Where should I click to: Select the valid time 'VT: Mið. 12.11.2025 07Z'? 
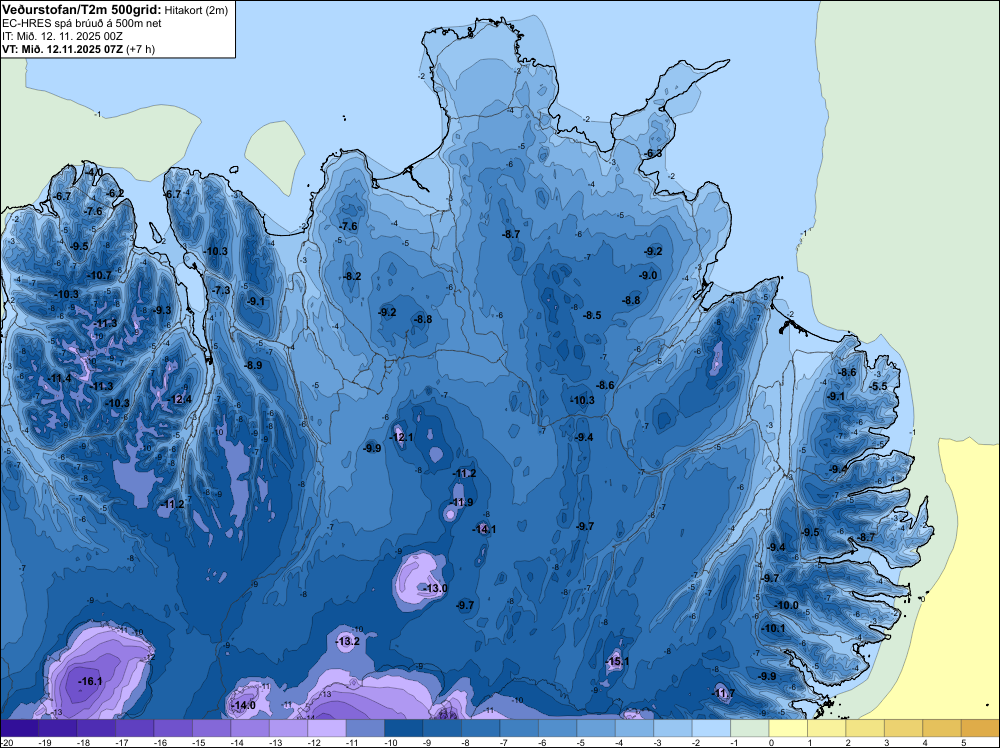point(62,49)
